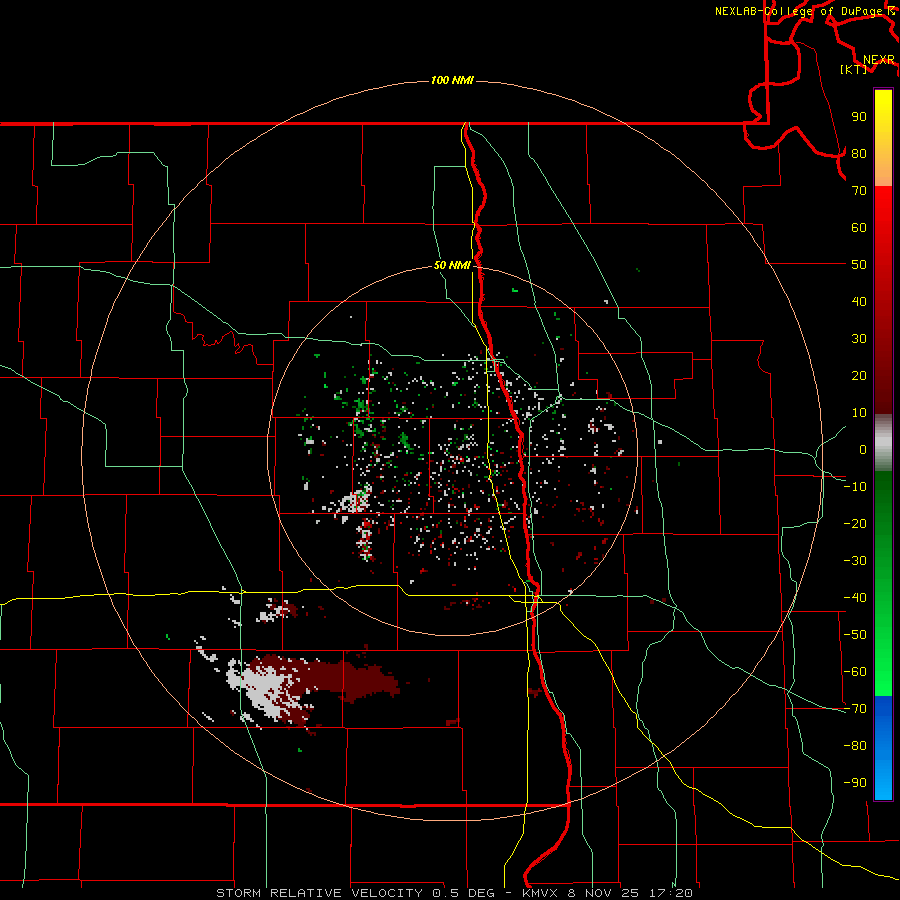900x900 pixels.
Task: Click the -10 scale value
Action: [x=855, y=487]
